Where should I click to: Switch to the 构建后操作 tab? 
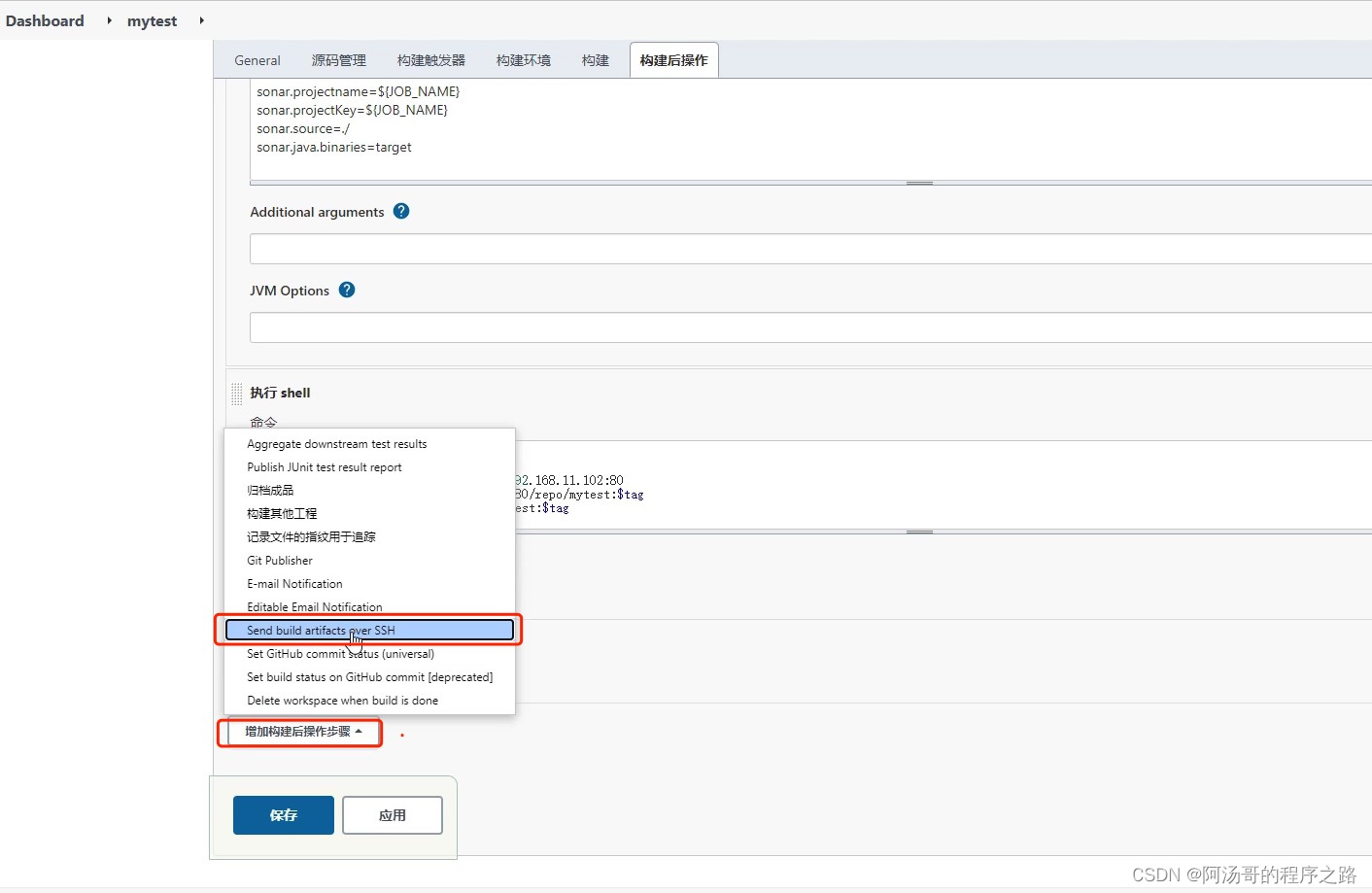point(674,60)
